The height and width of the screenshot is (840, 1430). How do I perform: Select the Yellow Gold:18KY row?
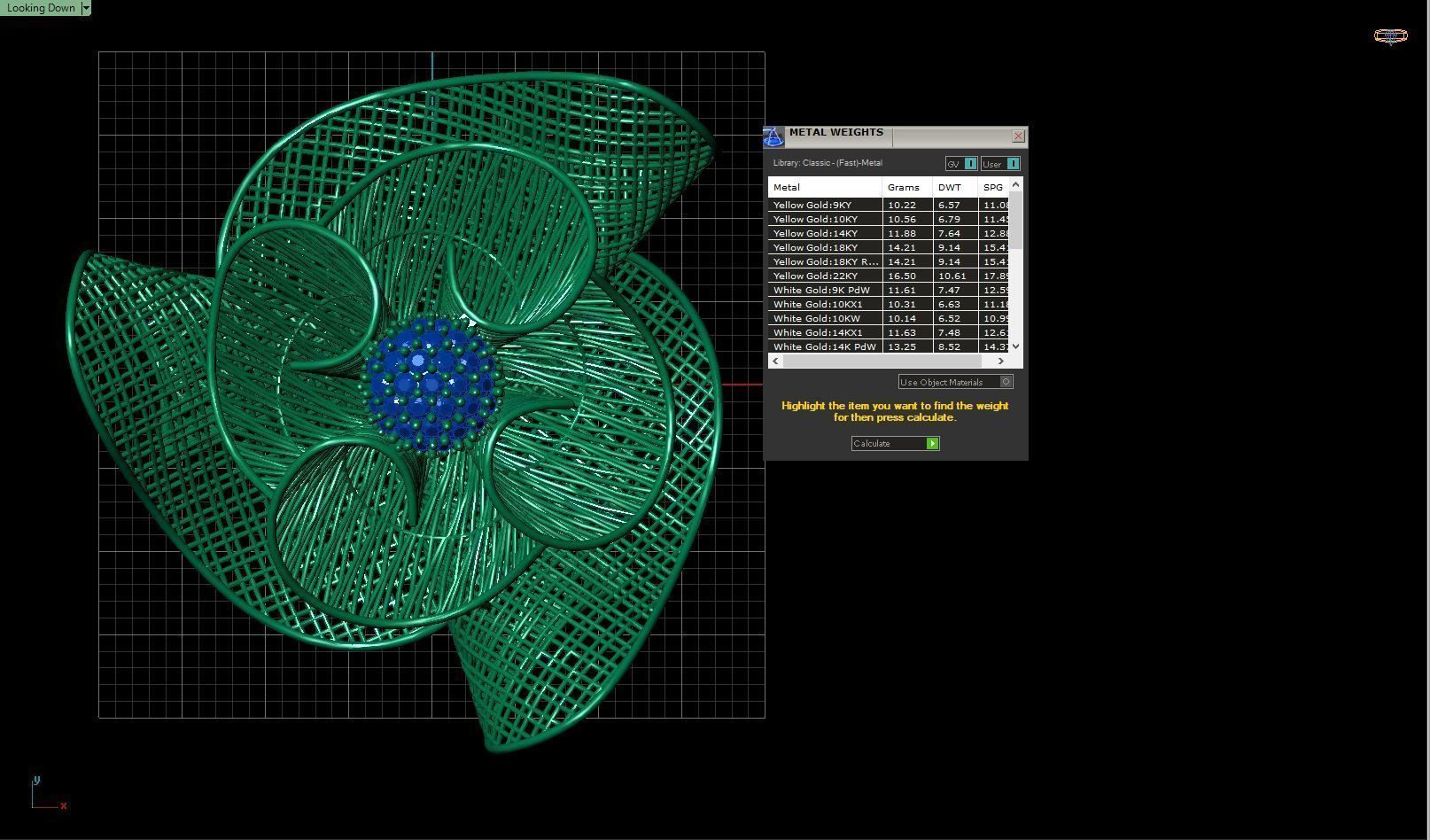click(x=889, y=247)
